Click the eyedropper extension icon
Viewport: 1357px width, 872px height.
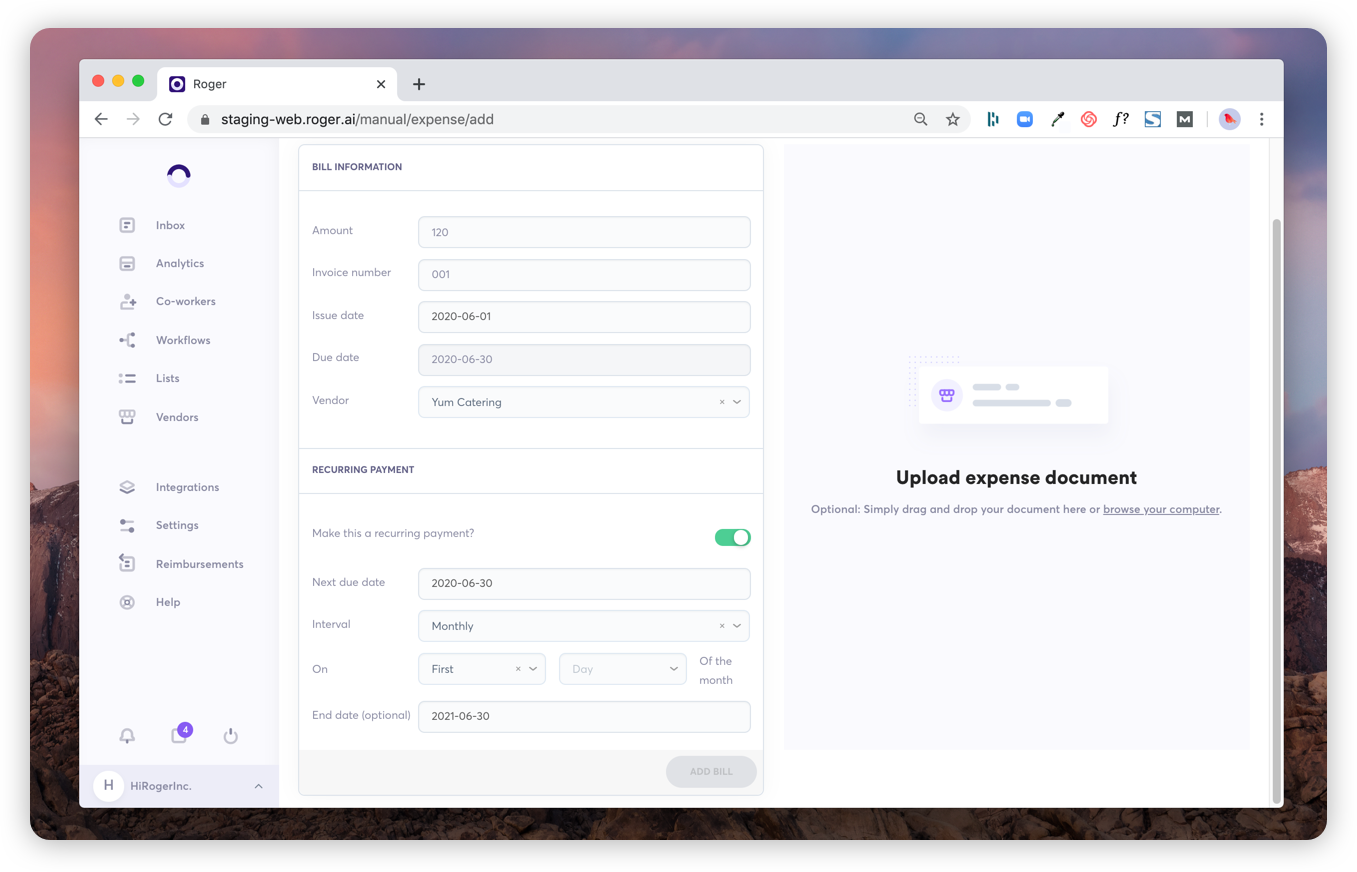[1057, 119]
